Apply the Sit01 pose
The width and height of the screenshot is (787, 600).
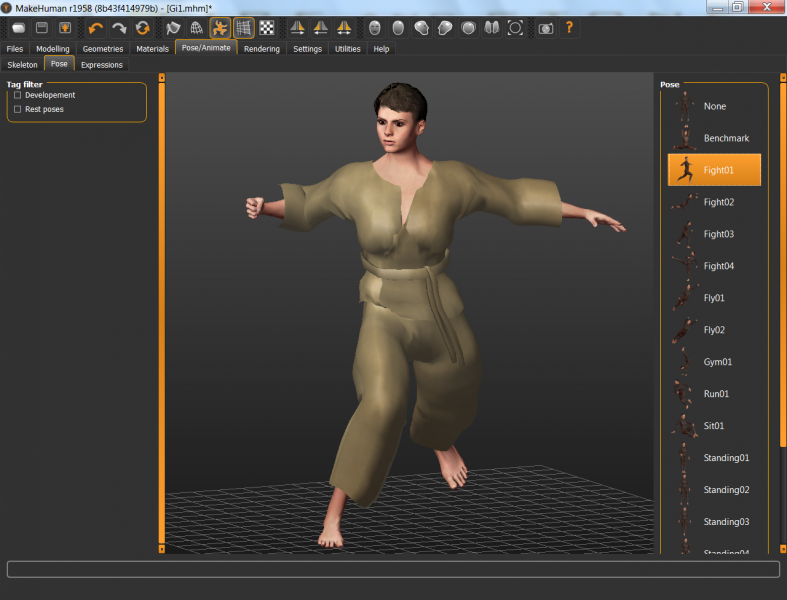(714, 426)
